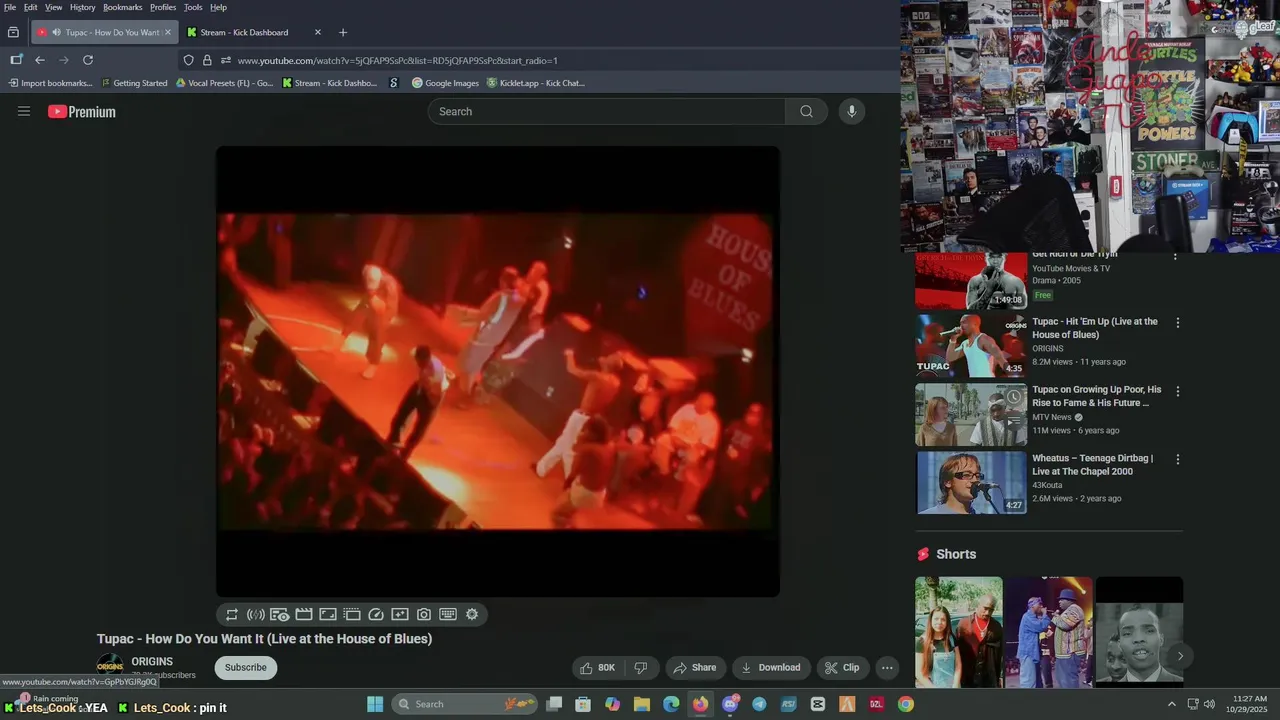
Task: Click the Import bookmarks item
Action: point(50,83)
